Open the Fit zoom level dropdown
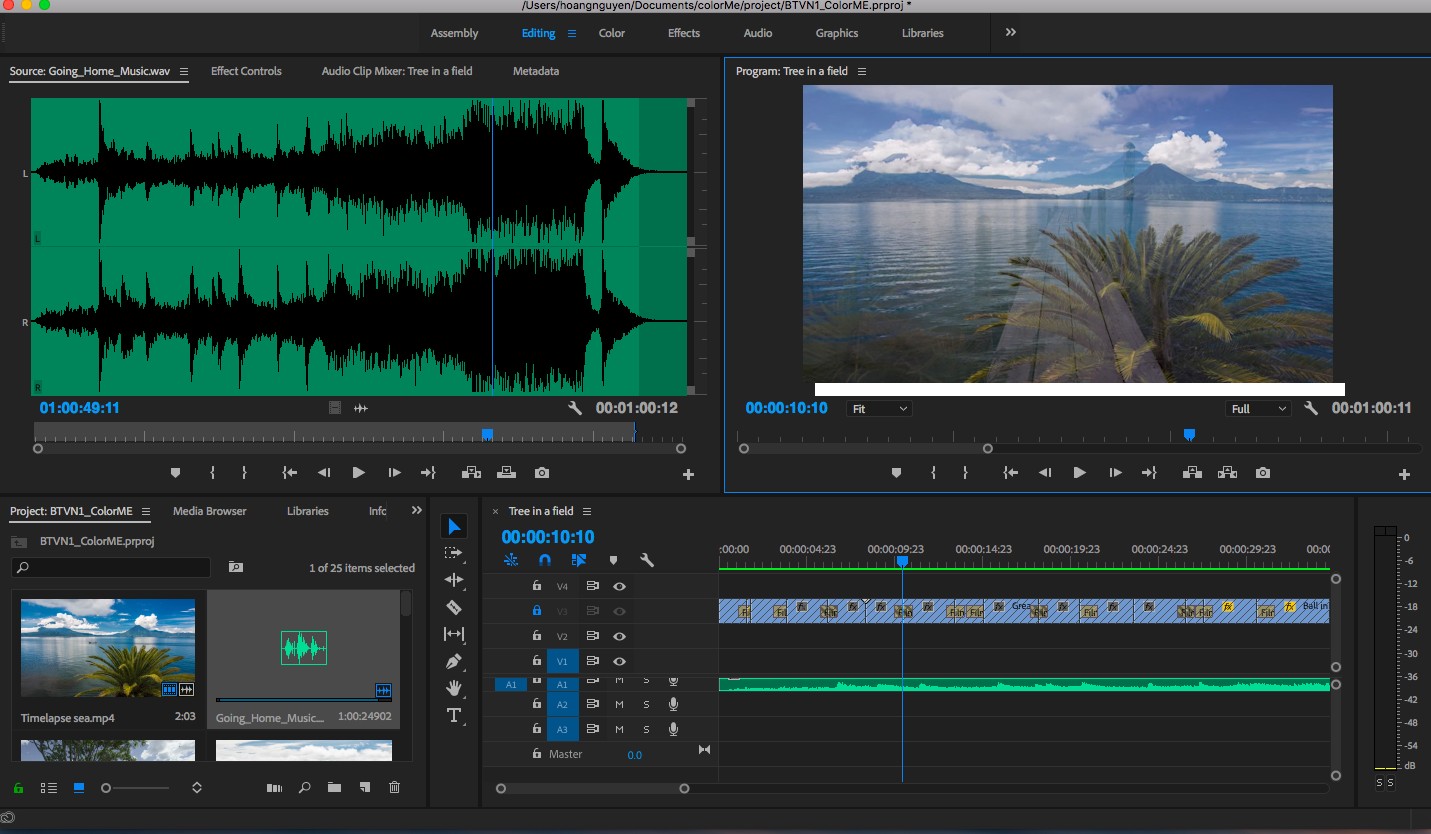The height and width of the screenshot is (834, 1431). click(879, 409)
